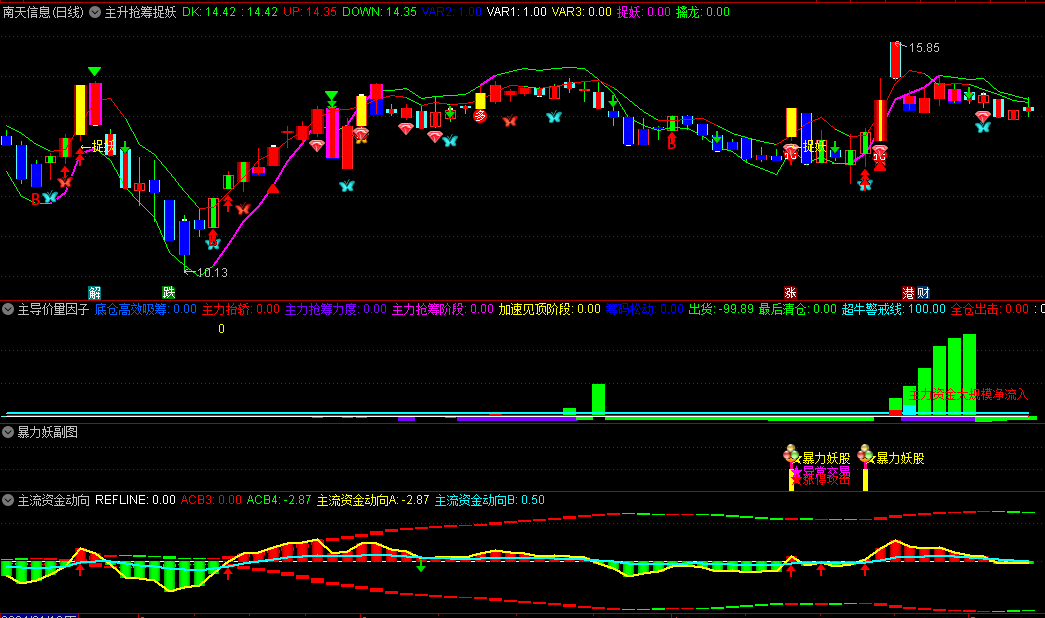Click the red 多 circle marker

pyautogui.click(x=480, y=116)
